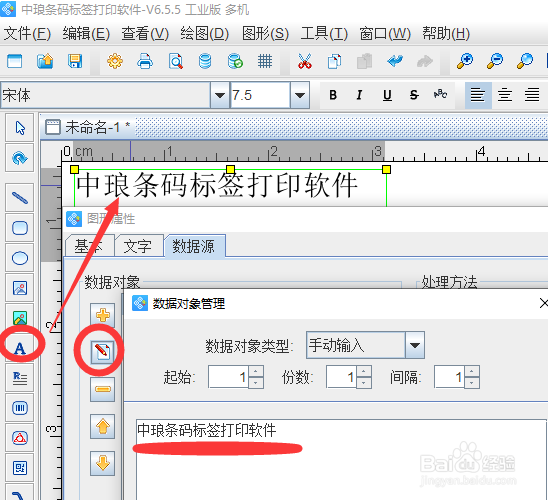The image size is (548, 500).
Task: Select the red triangle shape tool
Action: [20, 438]
